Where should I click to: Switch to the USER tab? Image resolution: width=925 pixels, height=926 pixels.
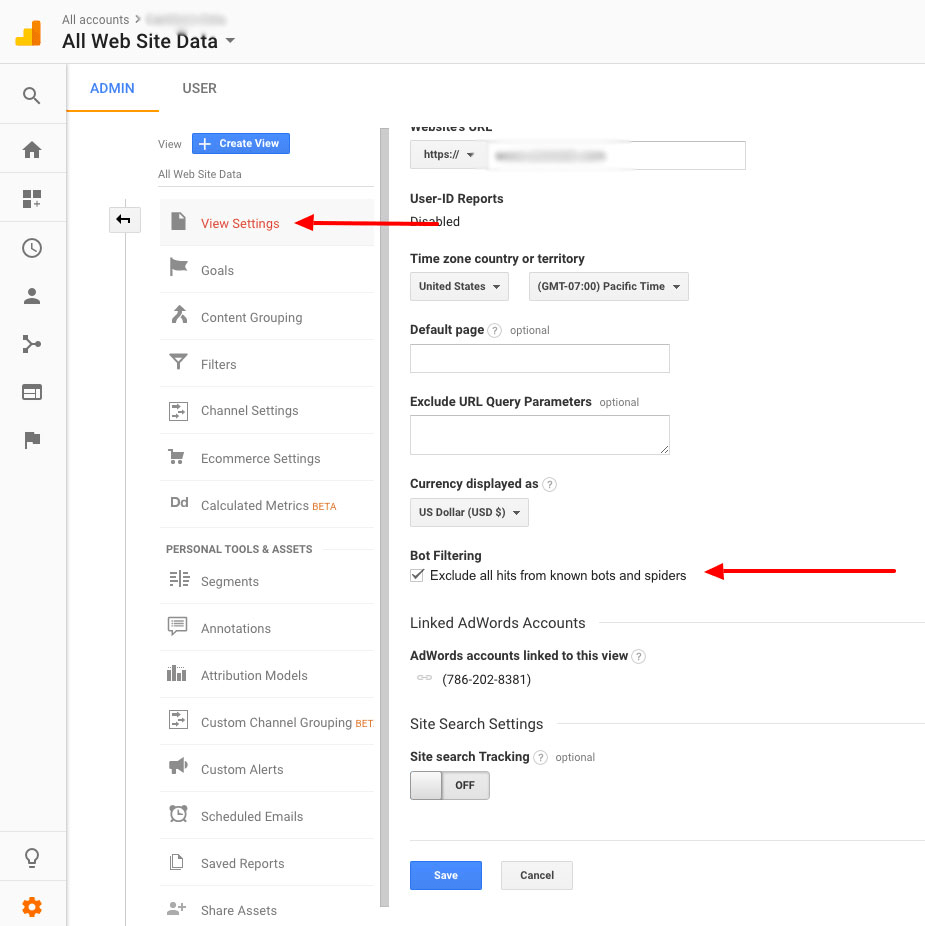click(199, 88)
